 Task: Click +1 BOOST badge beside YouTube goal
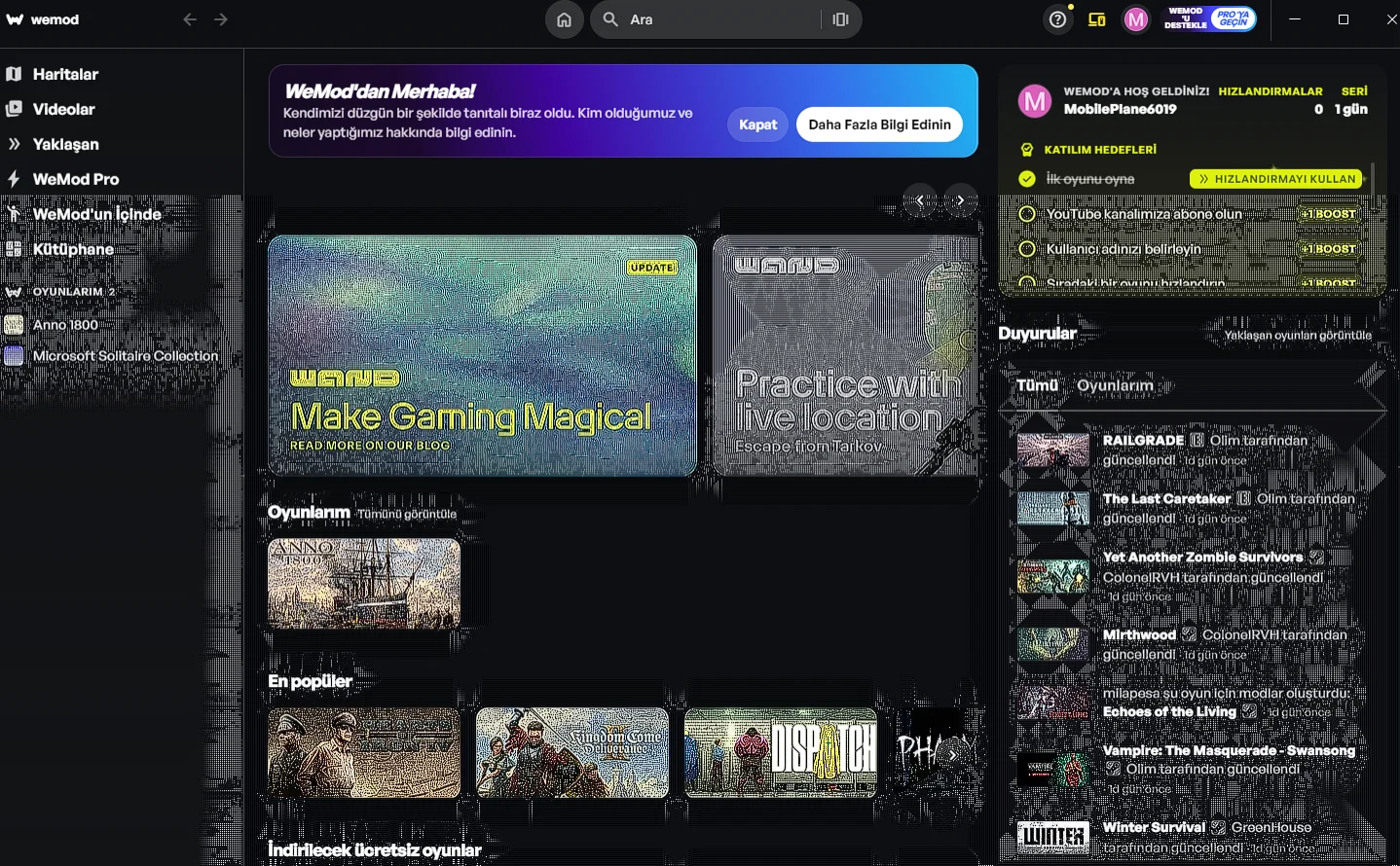point(1329,214)
